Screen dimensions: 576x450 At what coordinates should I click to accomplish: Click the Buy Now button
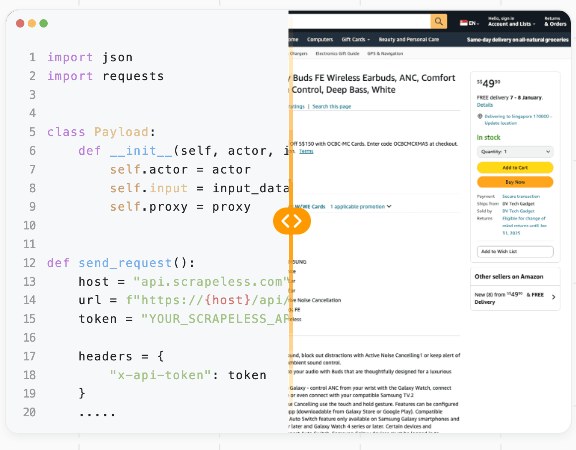(x=515, y=182)
